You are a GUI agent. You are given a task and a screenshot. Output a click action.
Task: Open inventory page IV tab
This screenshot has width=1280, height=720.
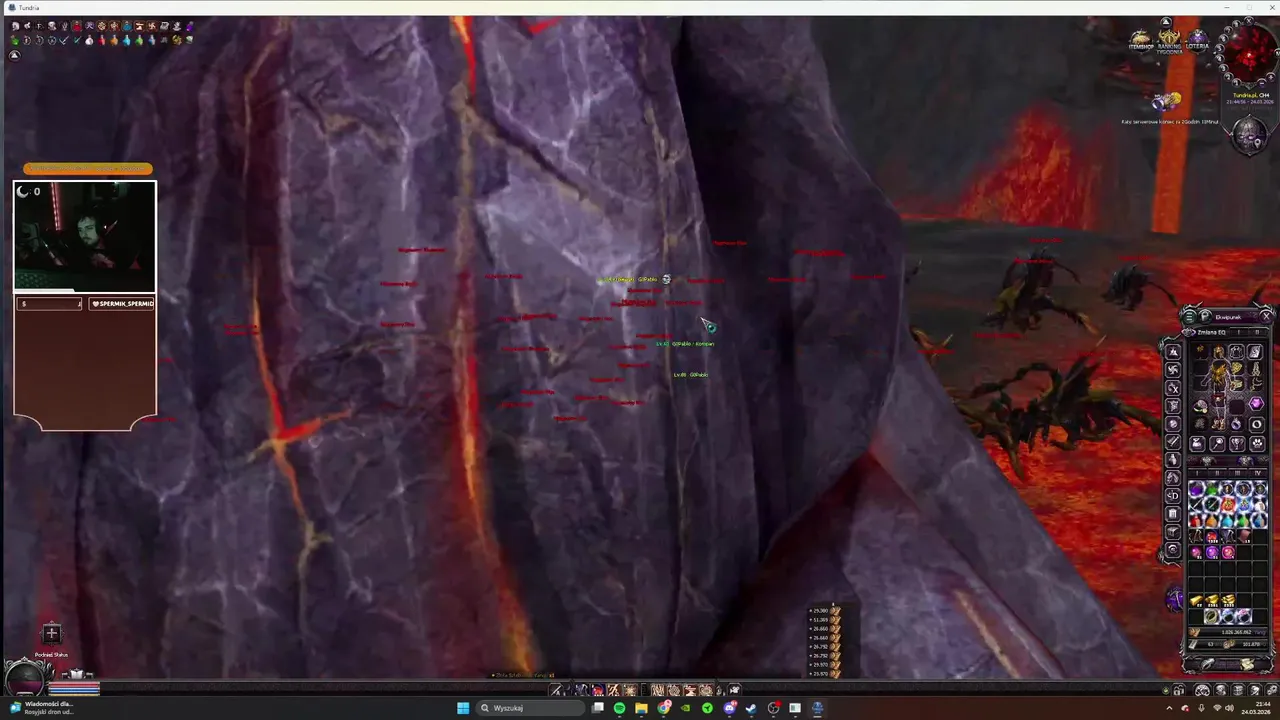[1257, 473]
